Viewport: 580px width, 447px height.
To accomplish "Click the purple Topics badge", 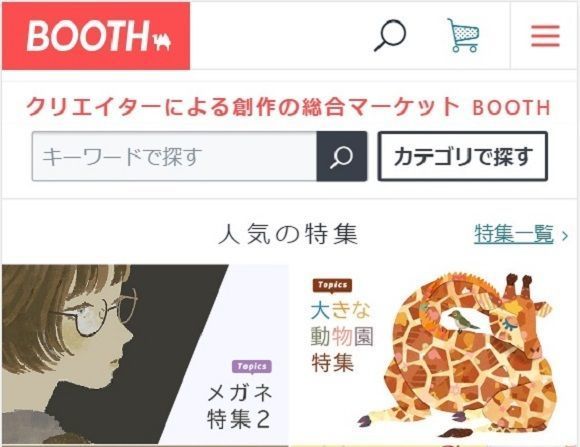I will [x=252, y=366].
